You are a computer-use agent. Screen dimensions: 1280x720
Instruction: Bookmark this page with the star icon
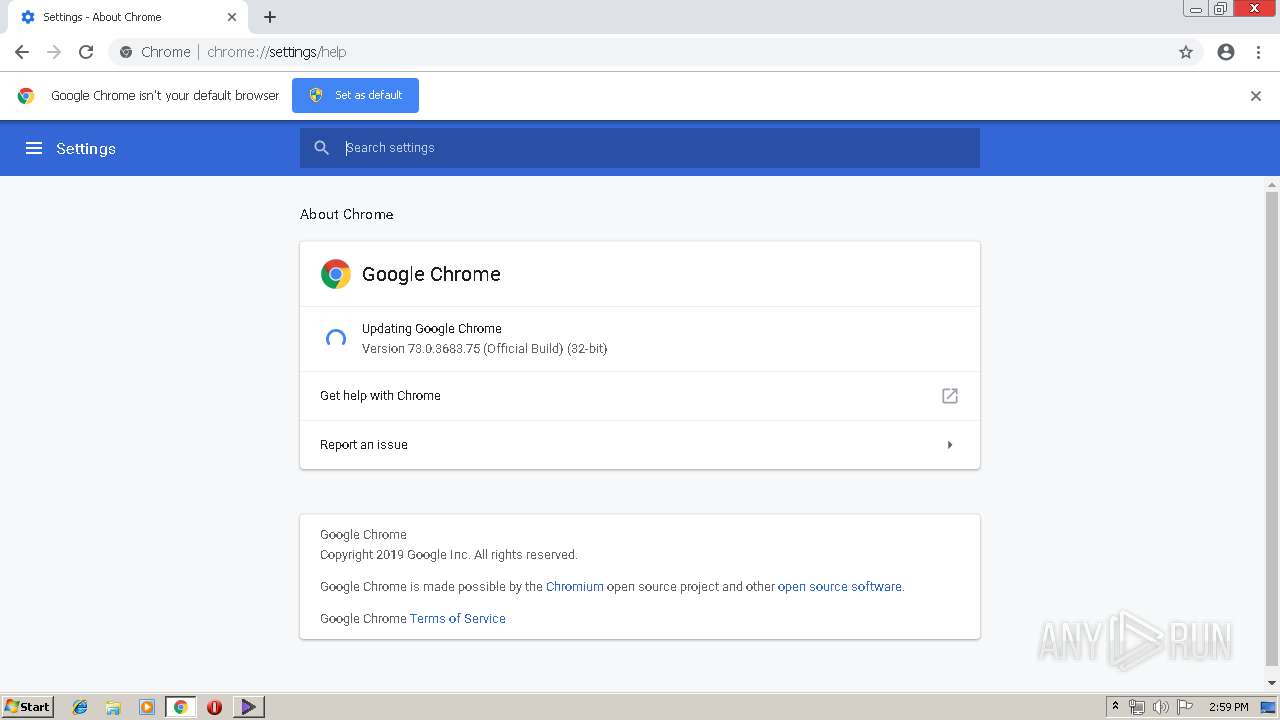point(1186,52)
